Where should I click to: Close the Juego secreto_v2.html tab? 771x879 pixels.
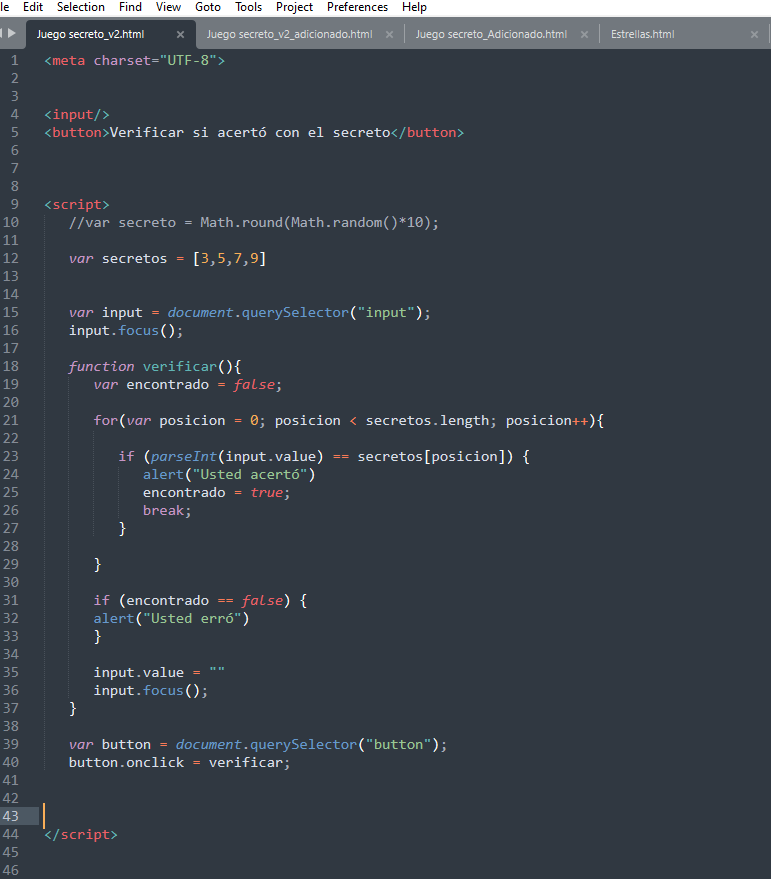pyautogui.click(x=181, y=35)
